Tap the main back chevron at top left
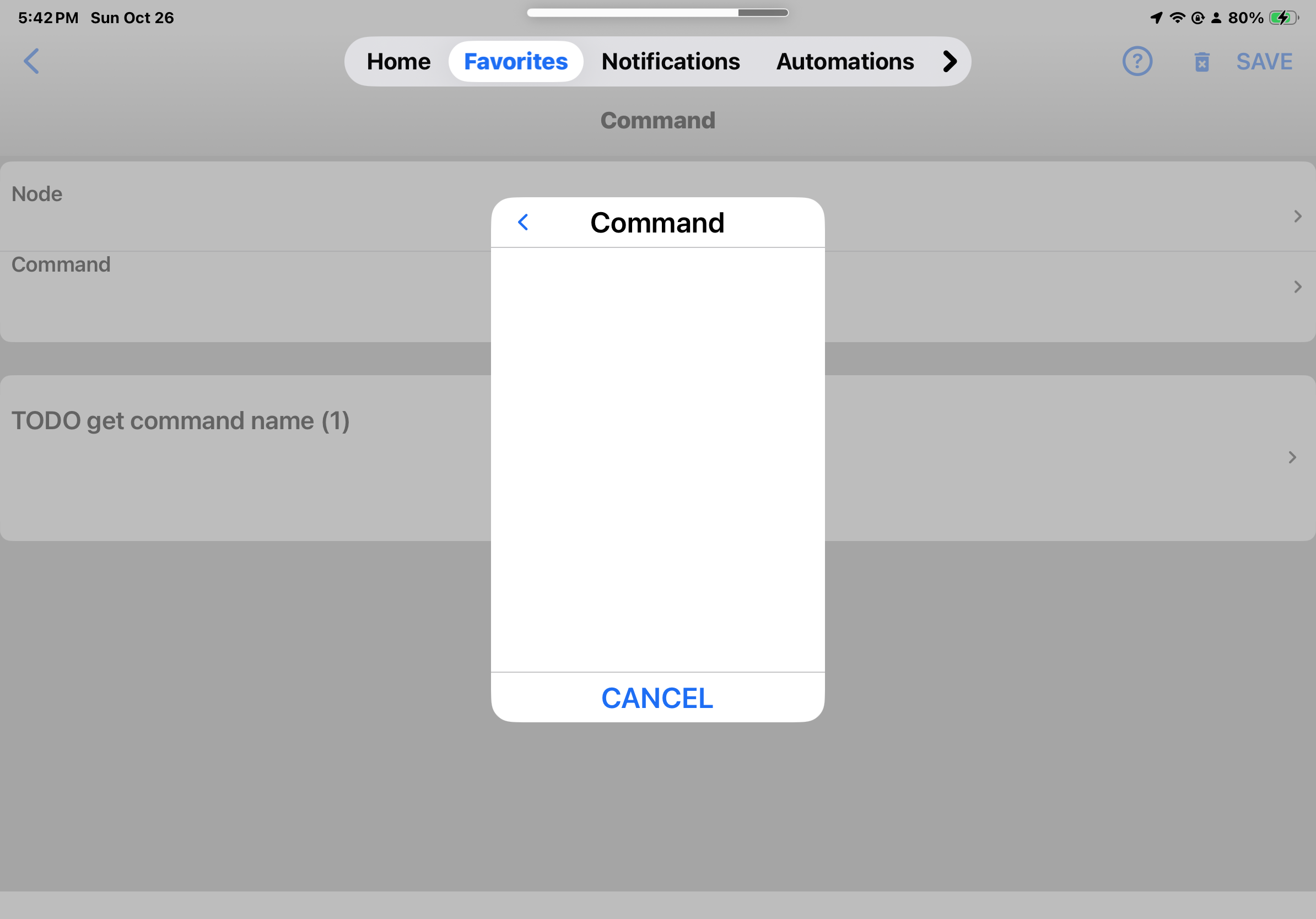Screen dimensions: 1316x919 (x=32, y=61)
